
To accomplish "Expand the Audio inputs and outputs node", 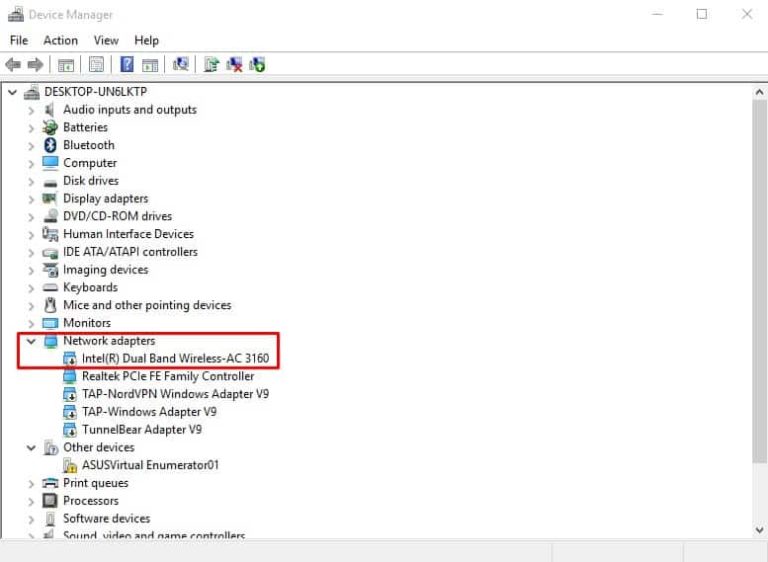I will pyautogui.click(x=32, y=110).
